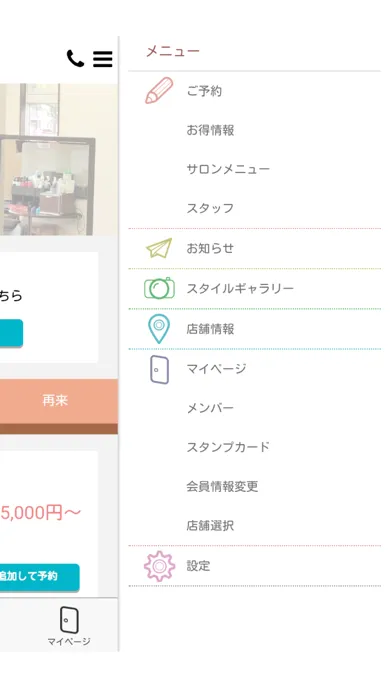Screen dimensions: 392x696
Task: Open the gear settings icon
Action: 159,566
